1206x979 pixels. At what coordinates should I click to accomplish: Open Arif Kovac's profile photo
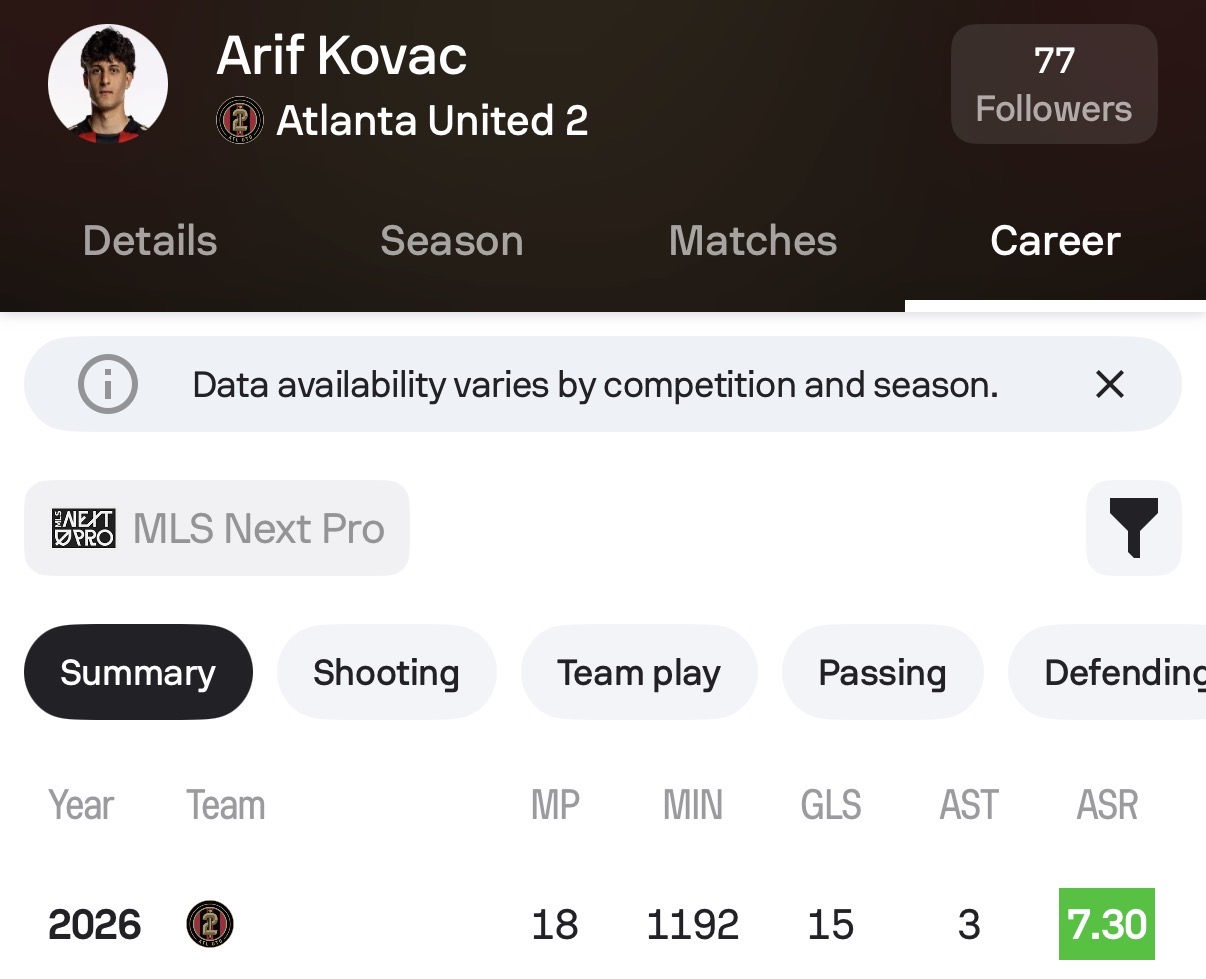[108, 85]
